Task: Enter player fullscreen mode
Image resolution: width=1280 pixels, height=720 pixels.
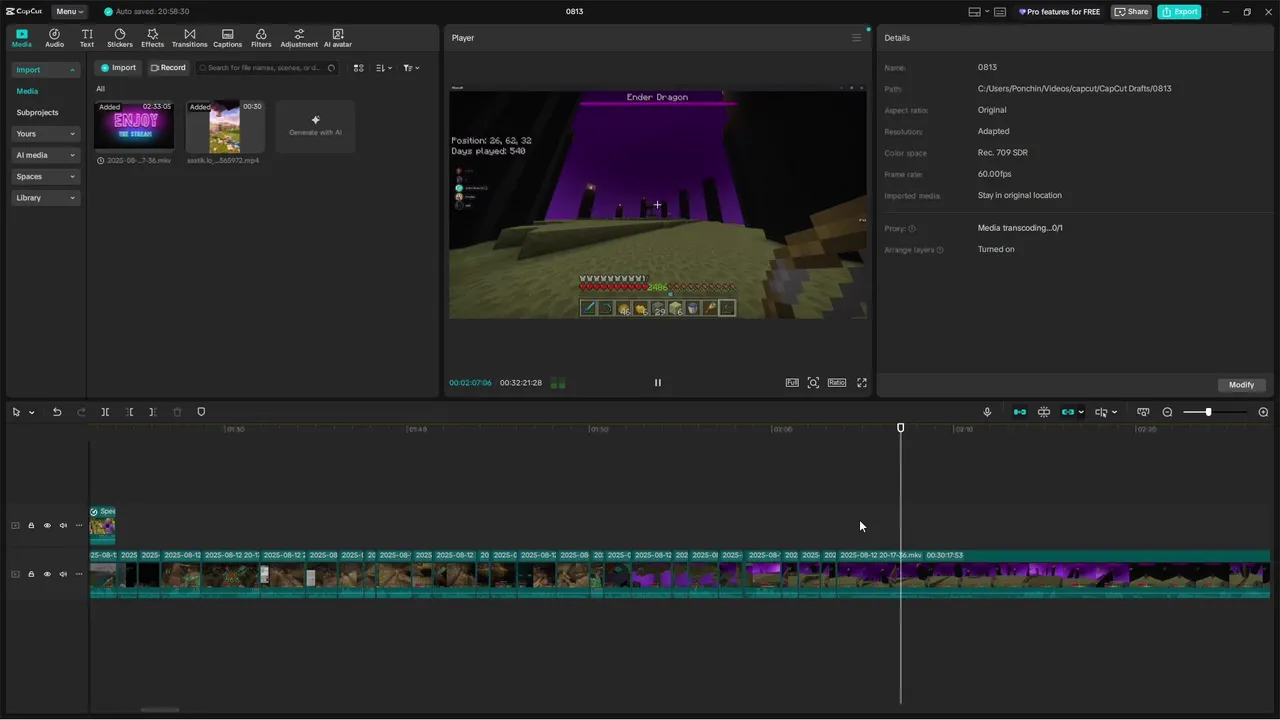Action: (x=862, y=383)
